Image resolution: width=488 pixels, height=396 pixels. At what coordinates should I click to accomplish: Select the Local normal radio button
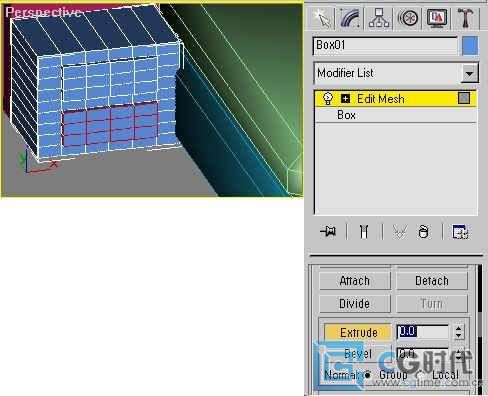tap(421, 375)
